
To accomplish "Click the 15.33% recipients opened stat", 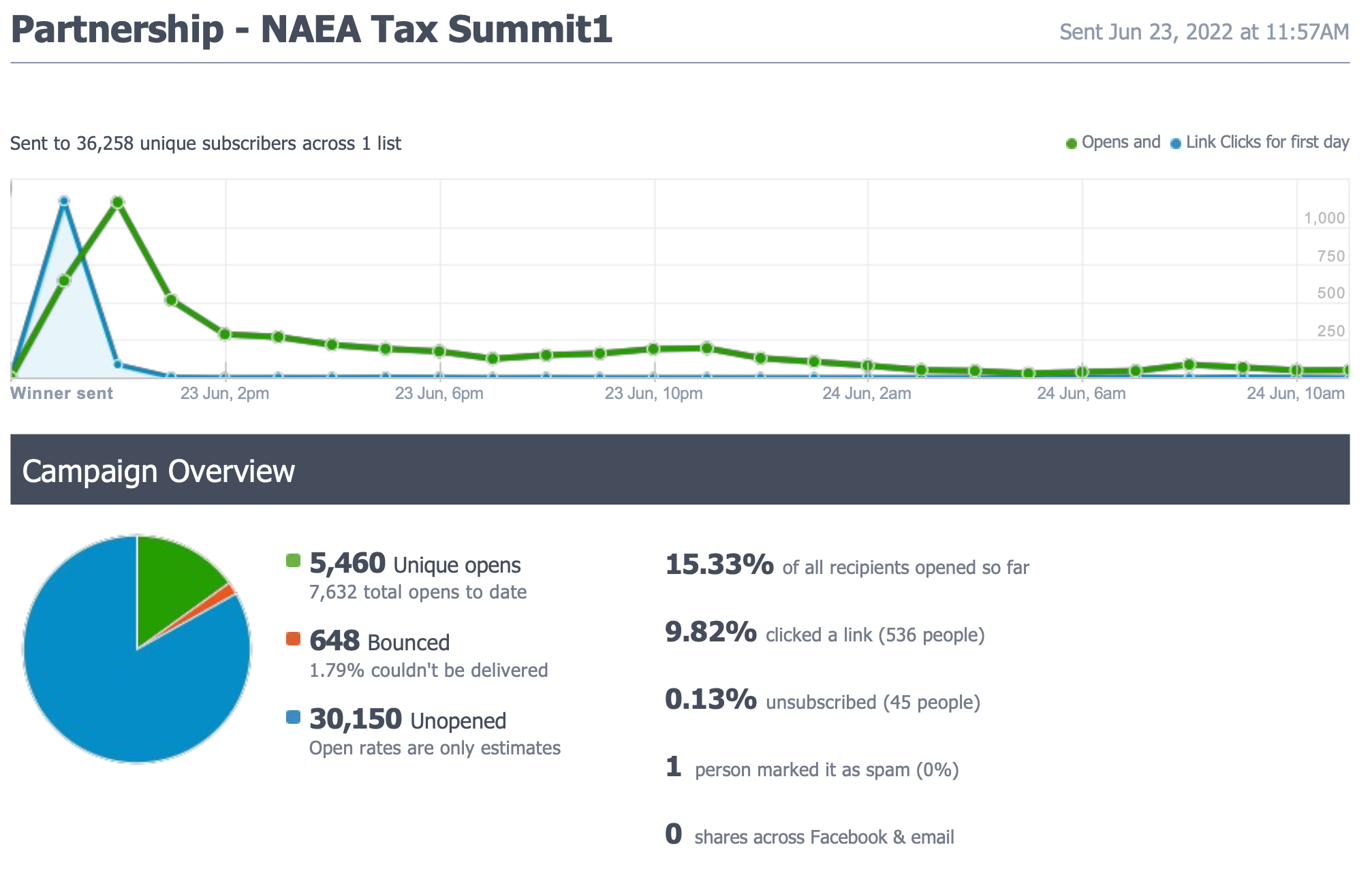I will [x=719, y=565].
